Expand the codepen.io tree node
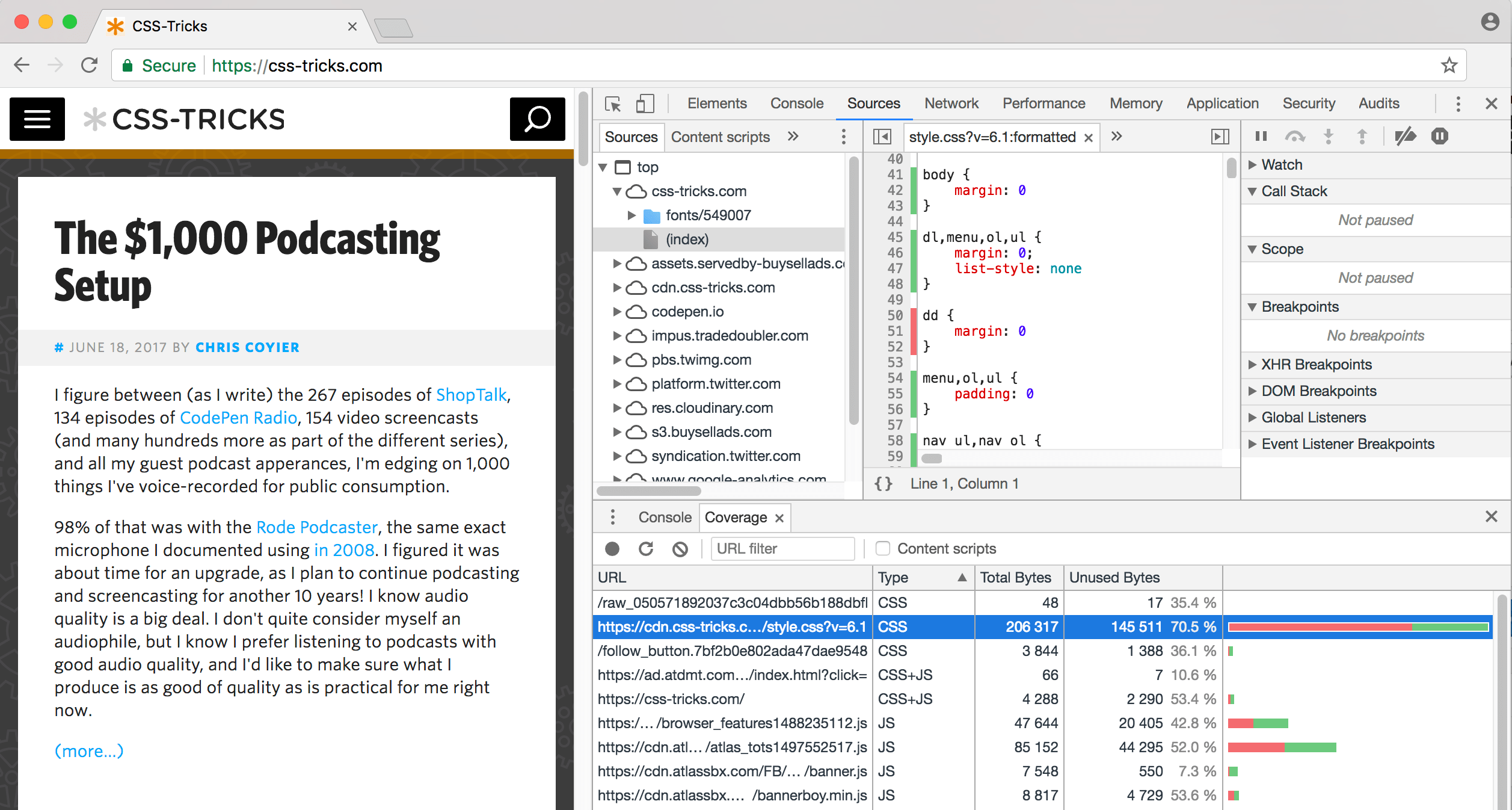Screen dimensions: 1512x810 pyautogui.click(x=616, y=312)
